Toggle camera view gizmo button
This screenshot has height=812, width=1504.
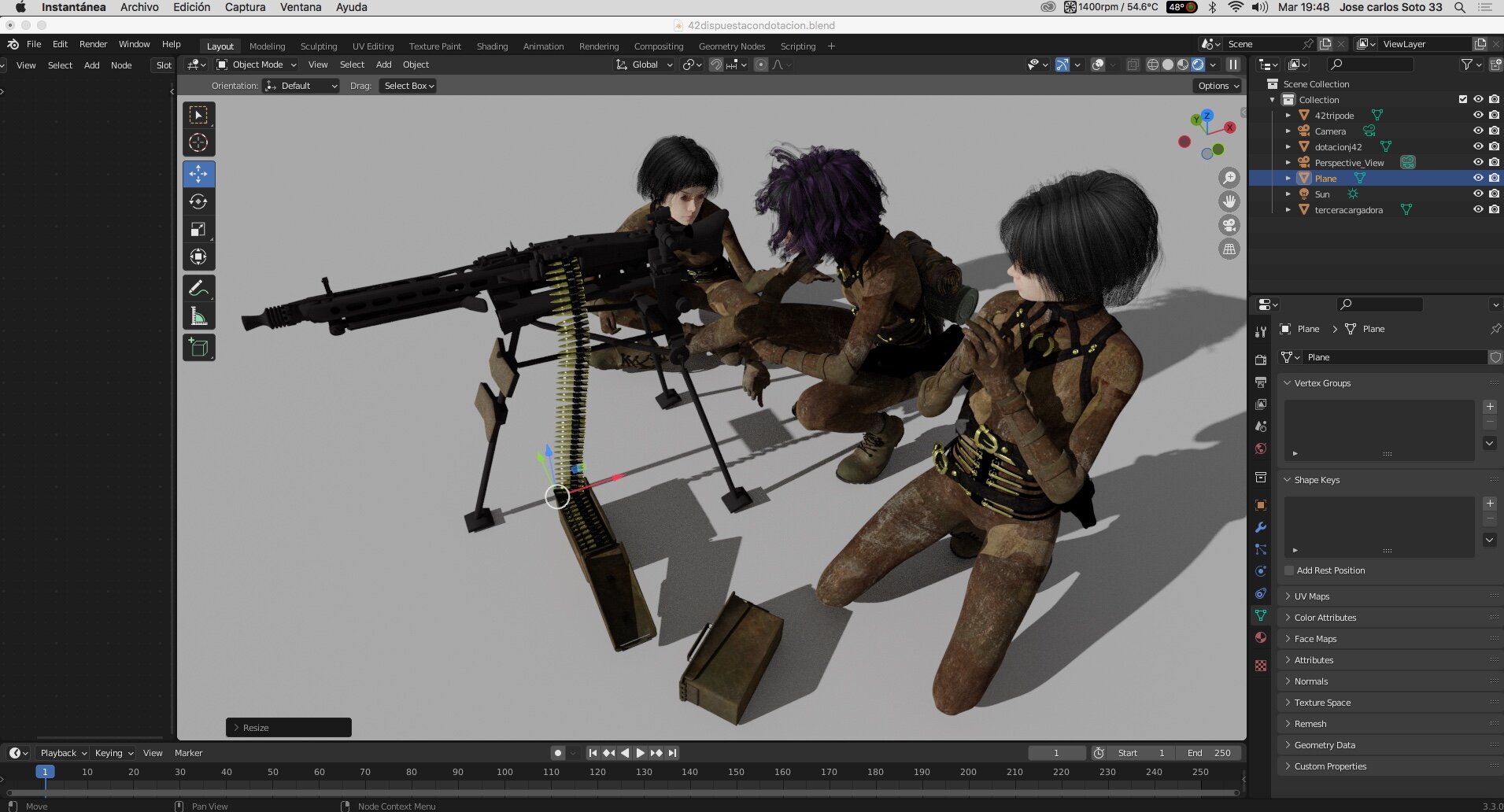click(x=1229, y=226)
